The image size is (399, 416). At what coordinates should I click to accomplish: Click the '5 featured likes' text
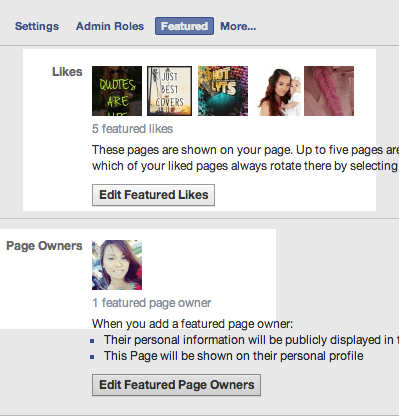[132, 129]
